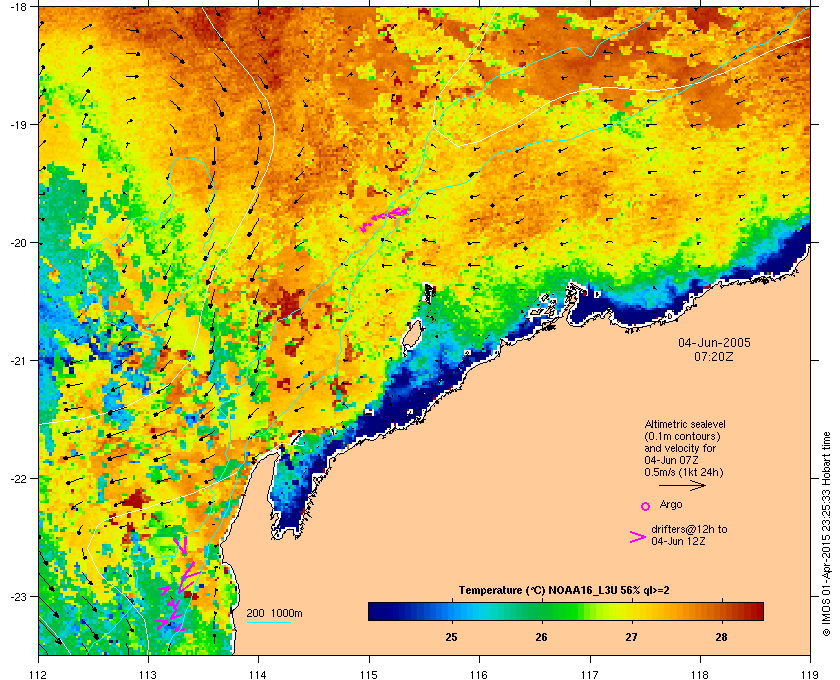
Task: Click the longitude axis label 113
Action: tap(148, 674)
